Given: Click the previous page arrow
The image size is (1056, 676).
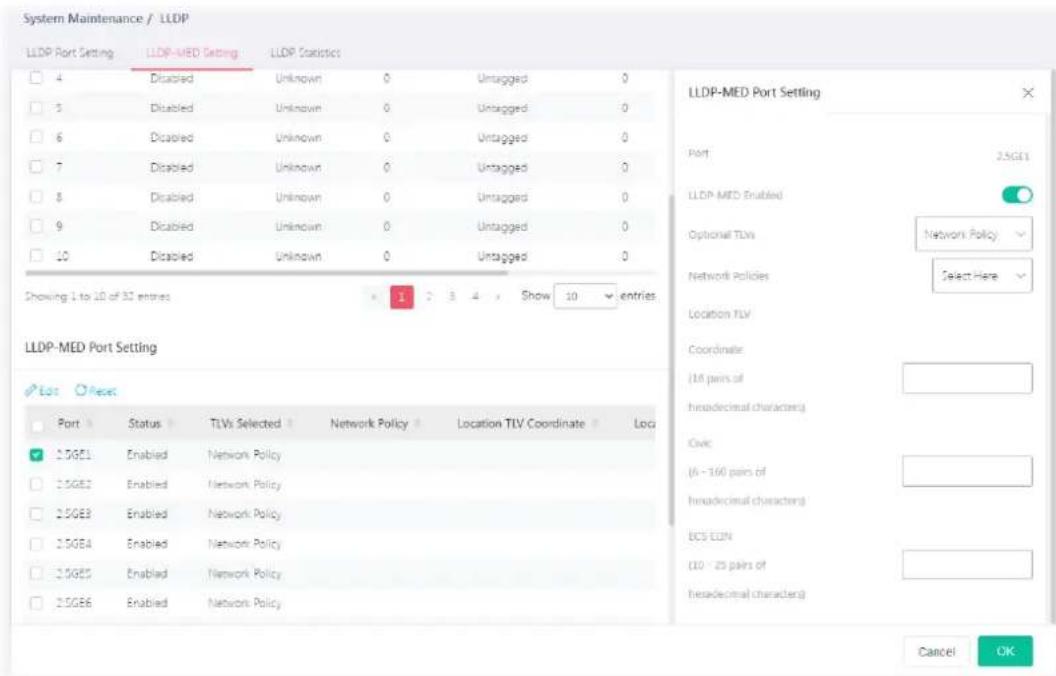Looking at the screenshot, I should click(x=374, y=296).
